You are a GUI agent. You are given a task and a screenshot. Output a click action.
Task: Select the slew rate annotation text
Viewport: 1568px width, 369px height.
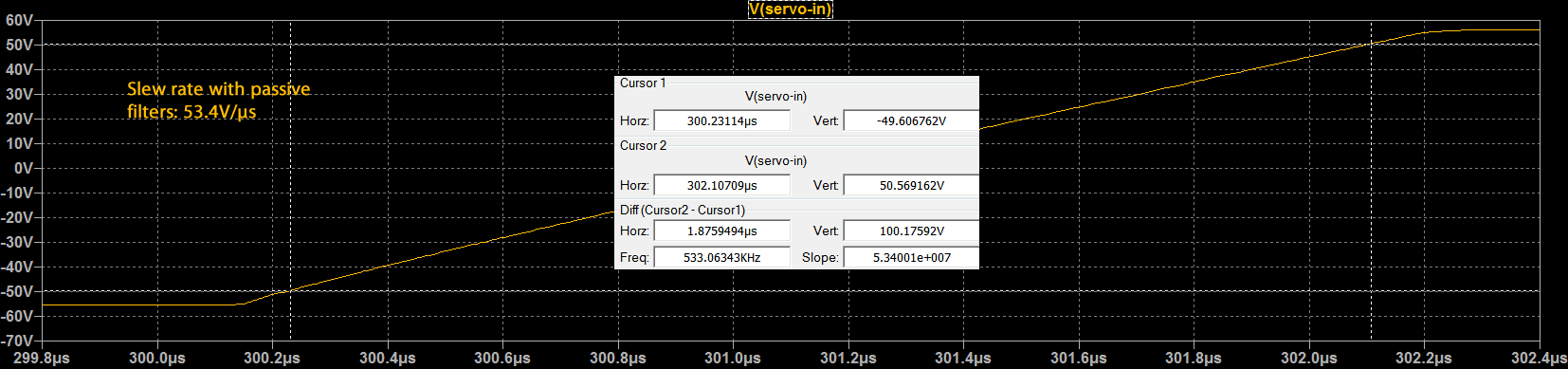(x=219, y=100)
